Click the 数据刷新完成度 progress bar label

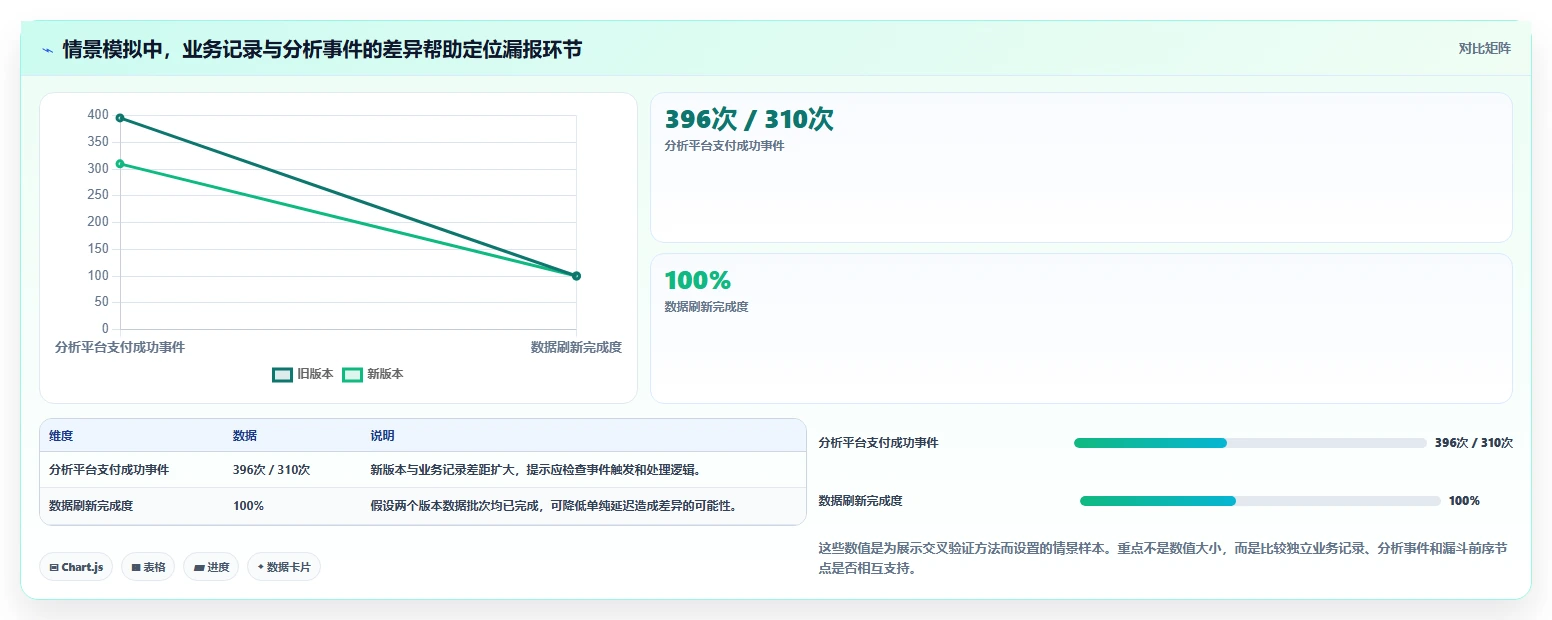[860, 501]
